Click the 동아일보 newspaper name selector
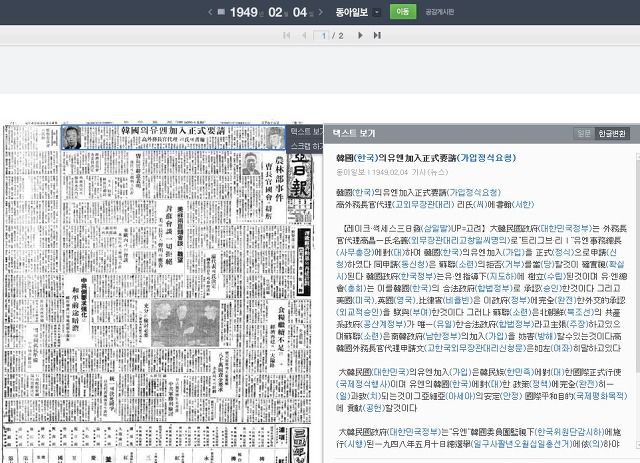 352,12
